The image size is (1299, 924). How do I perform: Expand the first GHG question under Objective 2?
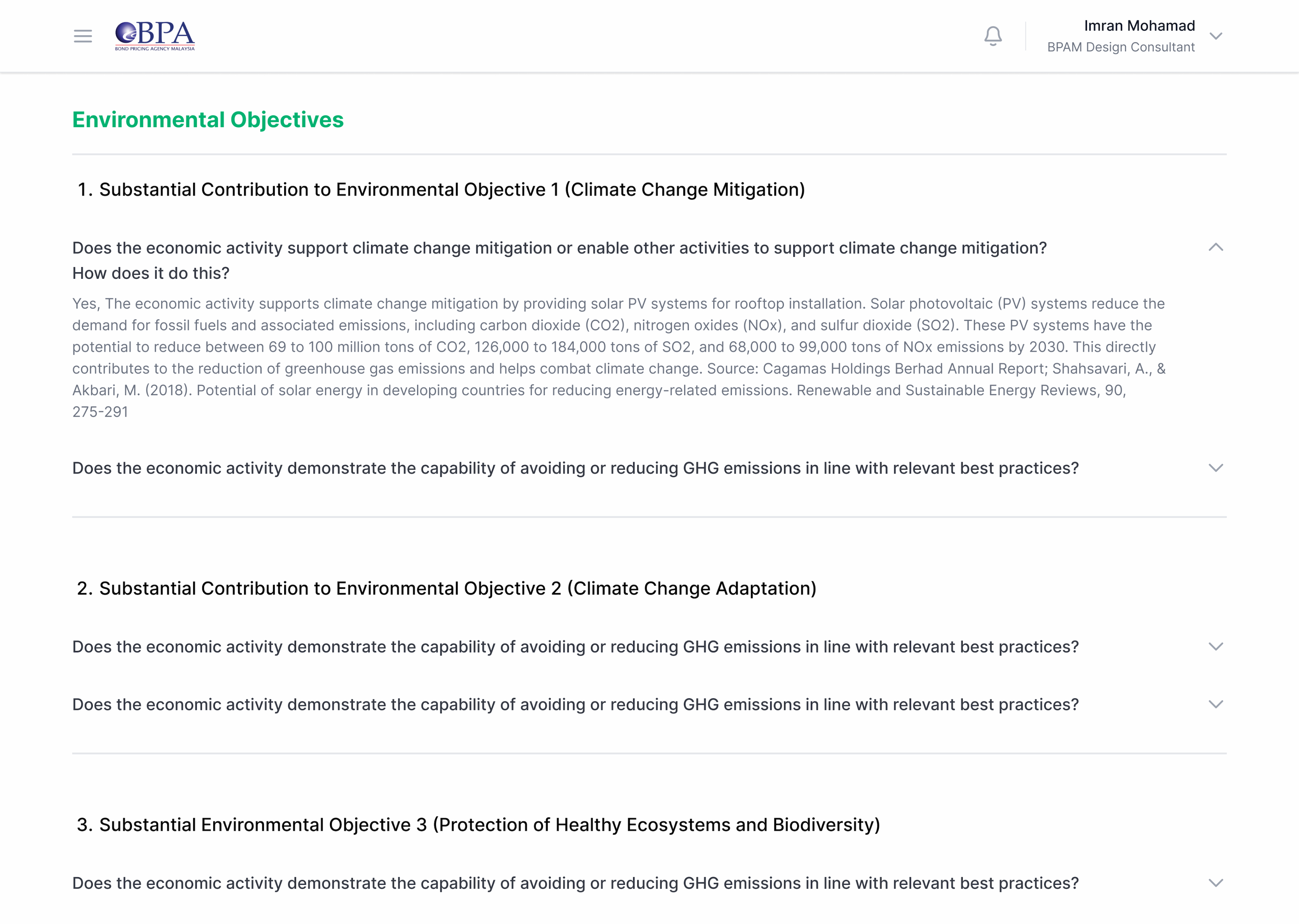pos(1216,647)
